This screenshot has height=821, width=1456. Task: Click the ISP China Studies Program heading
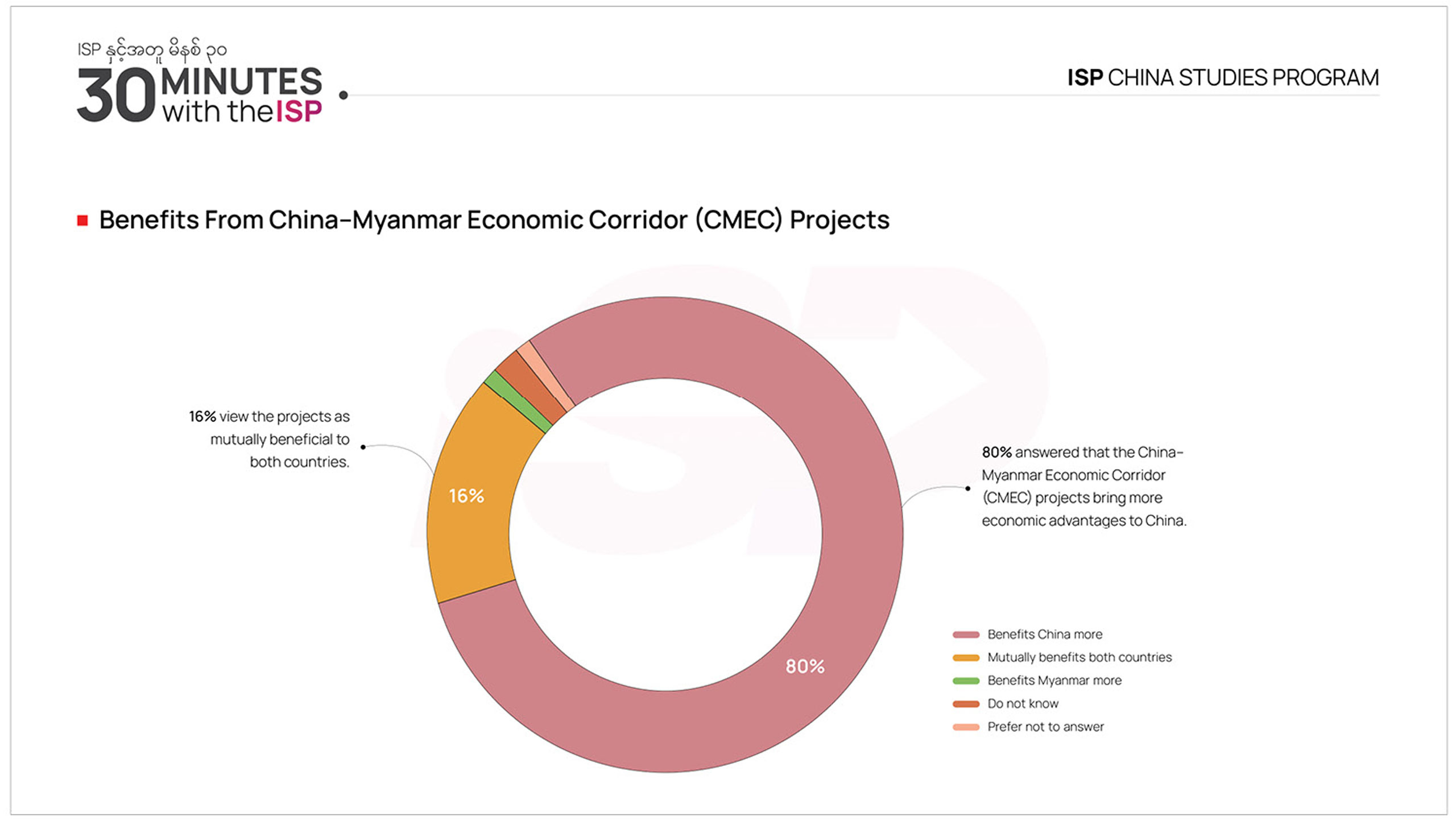[x=1223, y=78]
